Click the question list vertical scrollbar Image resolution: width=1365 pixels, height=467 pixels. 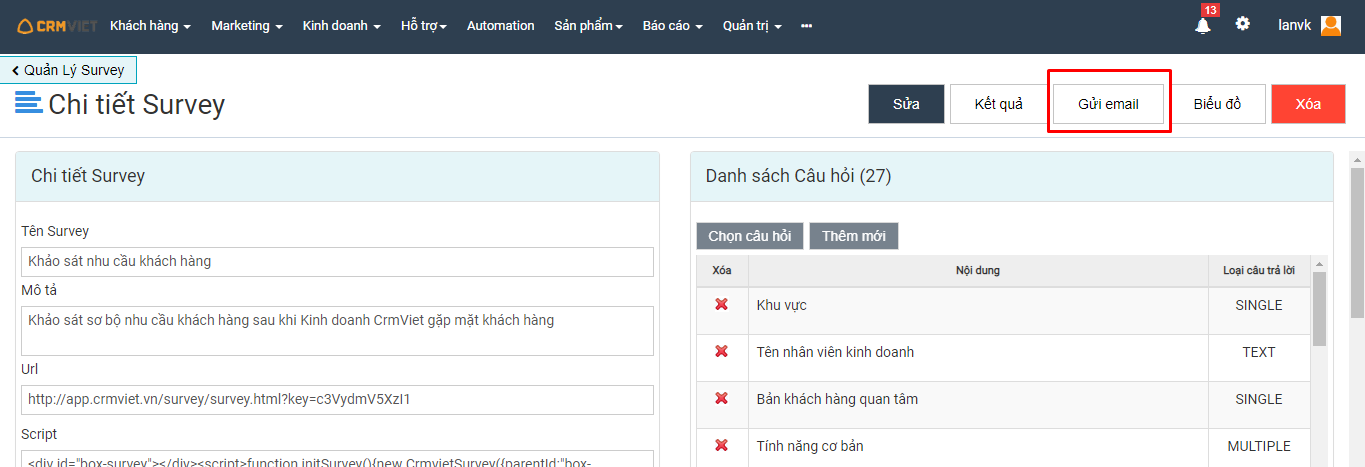click(x=1318, y=310)
